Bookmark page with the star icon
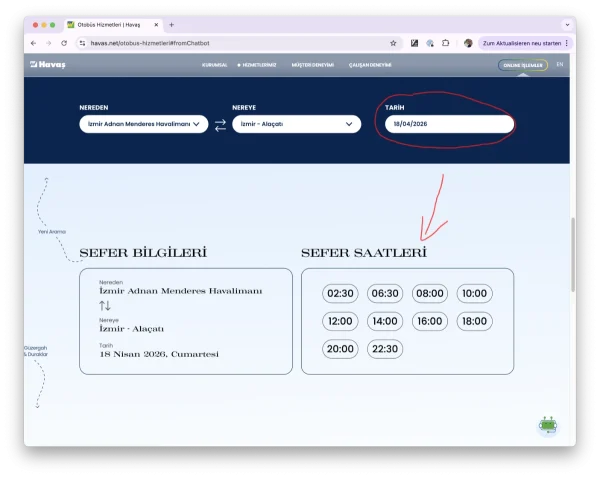 (393, 43)
